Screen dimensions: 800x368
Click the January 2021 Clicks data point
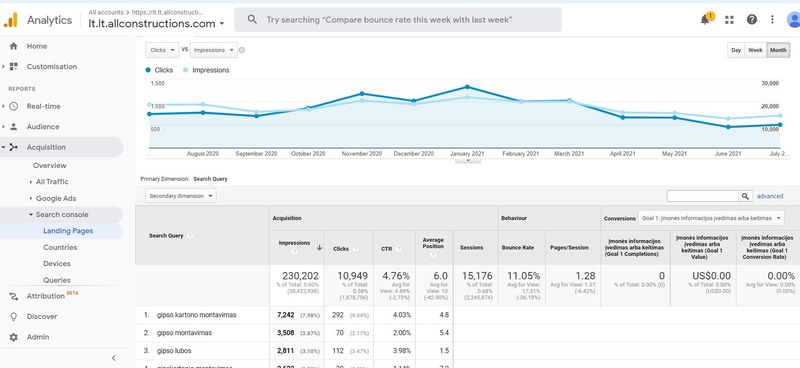(x=467, y=87)
